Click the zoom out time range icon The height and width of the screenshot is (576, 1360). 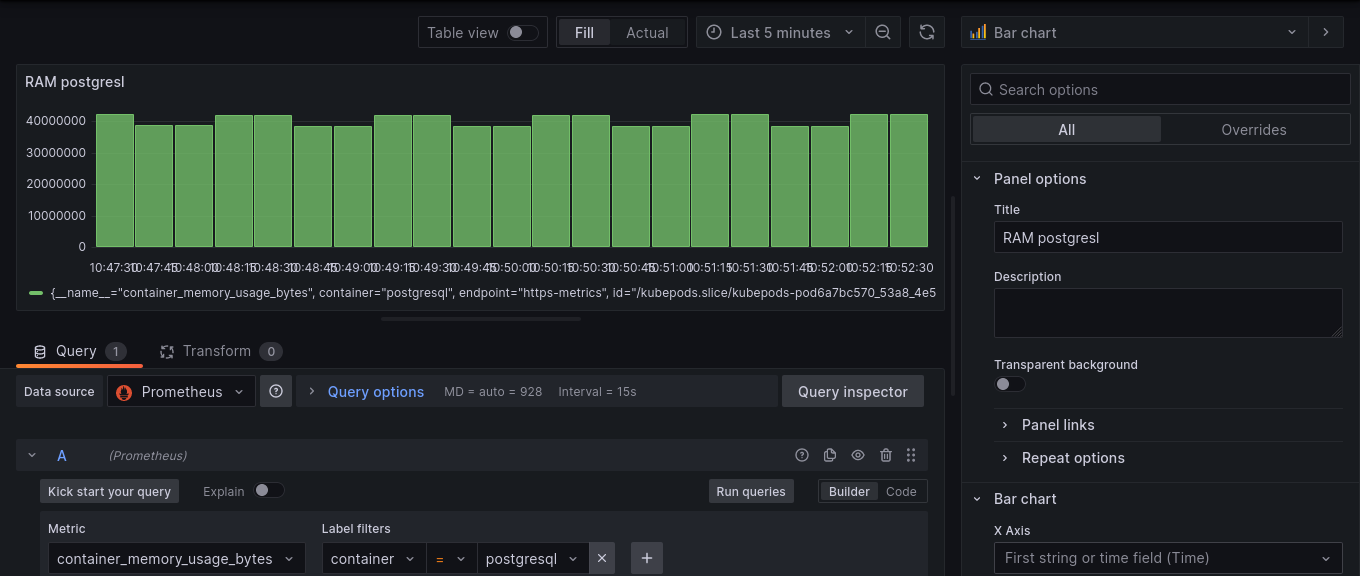[x=883, y=32]
